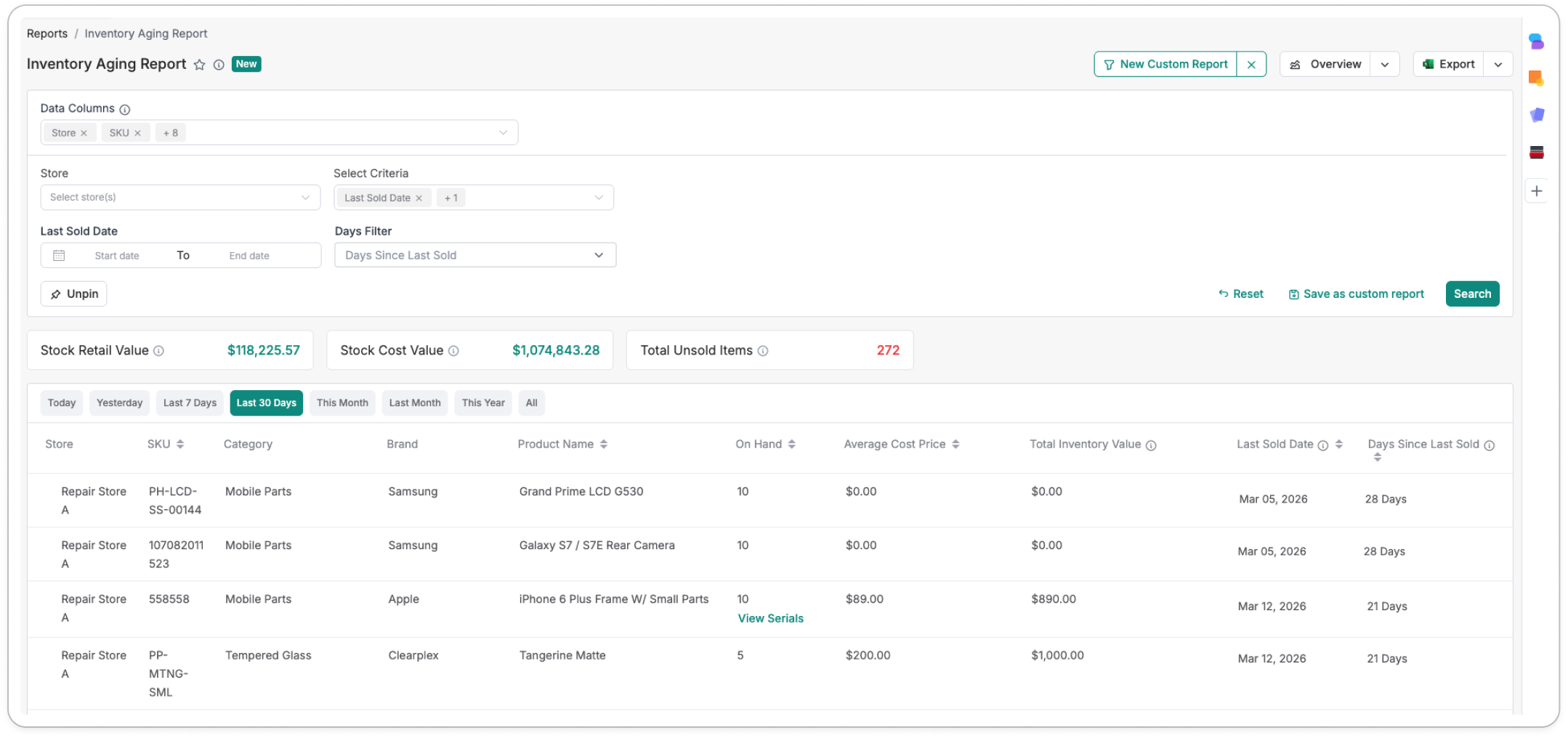Image resolution: width=1568 pixels, height=738 pixels.
Task: Click Total Unsold Items info icon
Action: [x=763, y=351]
